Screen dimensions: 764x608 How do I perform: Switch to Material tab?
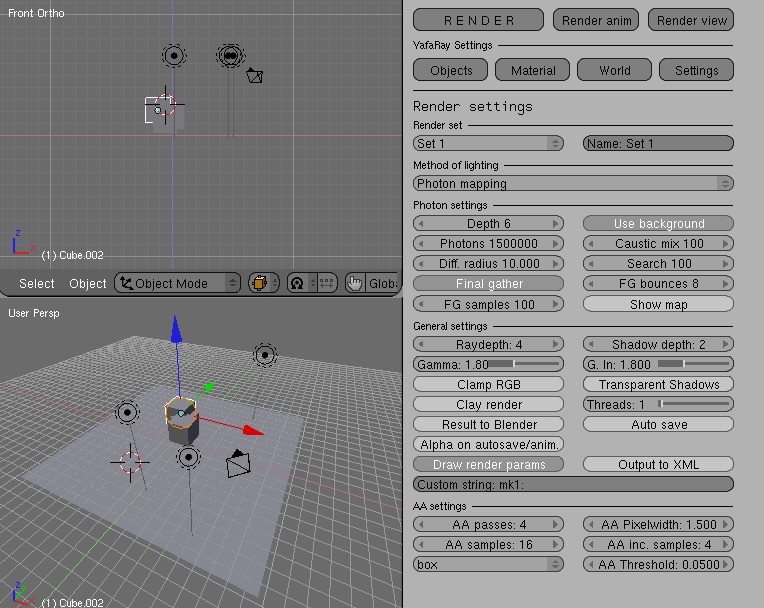tap(533, 70)
